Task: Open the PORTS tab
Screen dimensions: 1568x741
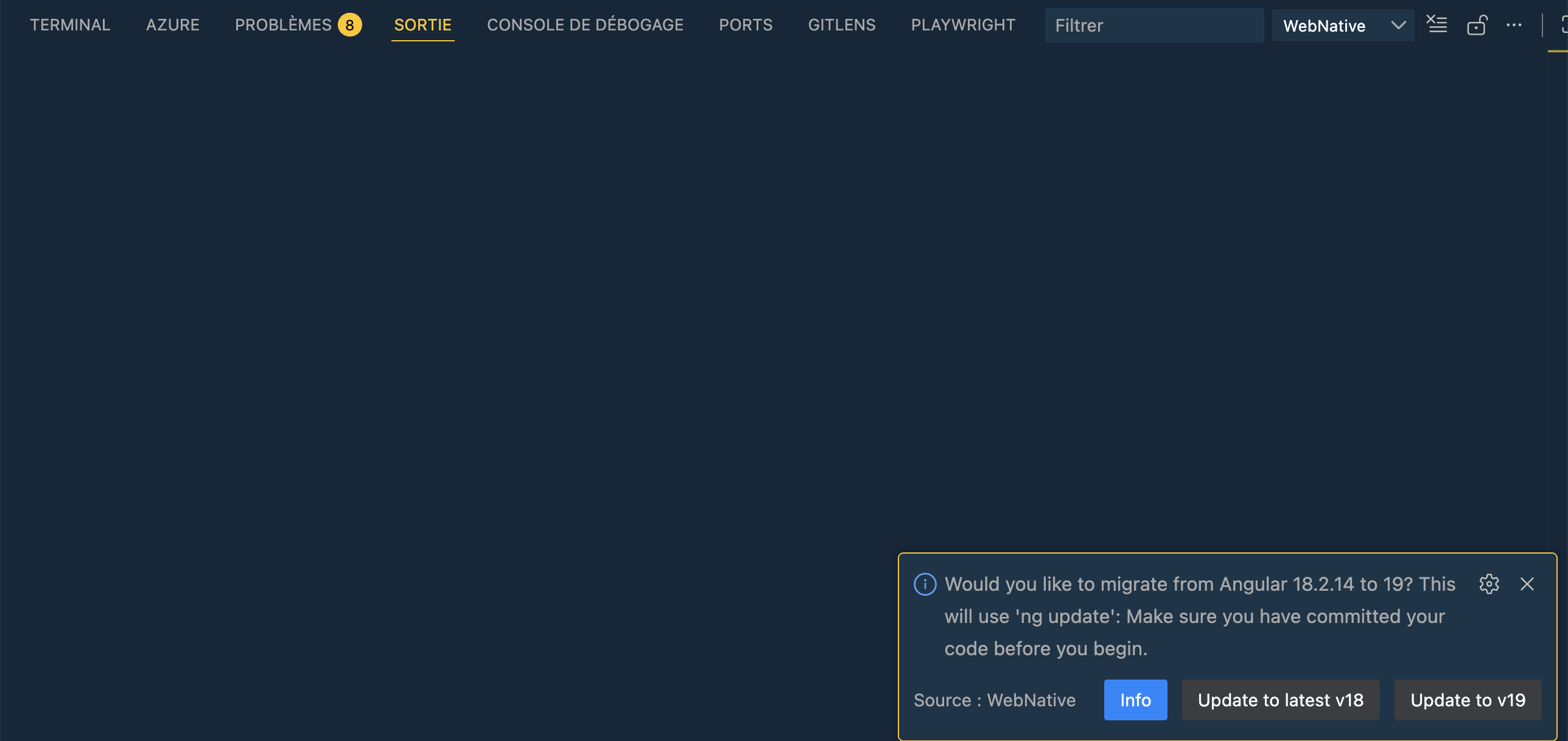Action: [x=746, y=25]
